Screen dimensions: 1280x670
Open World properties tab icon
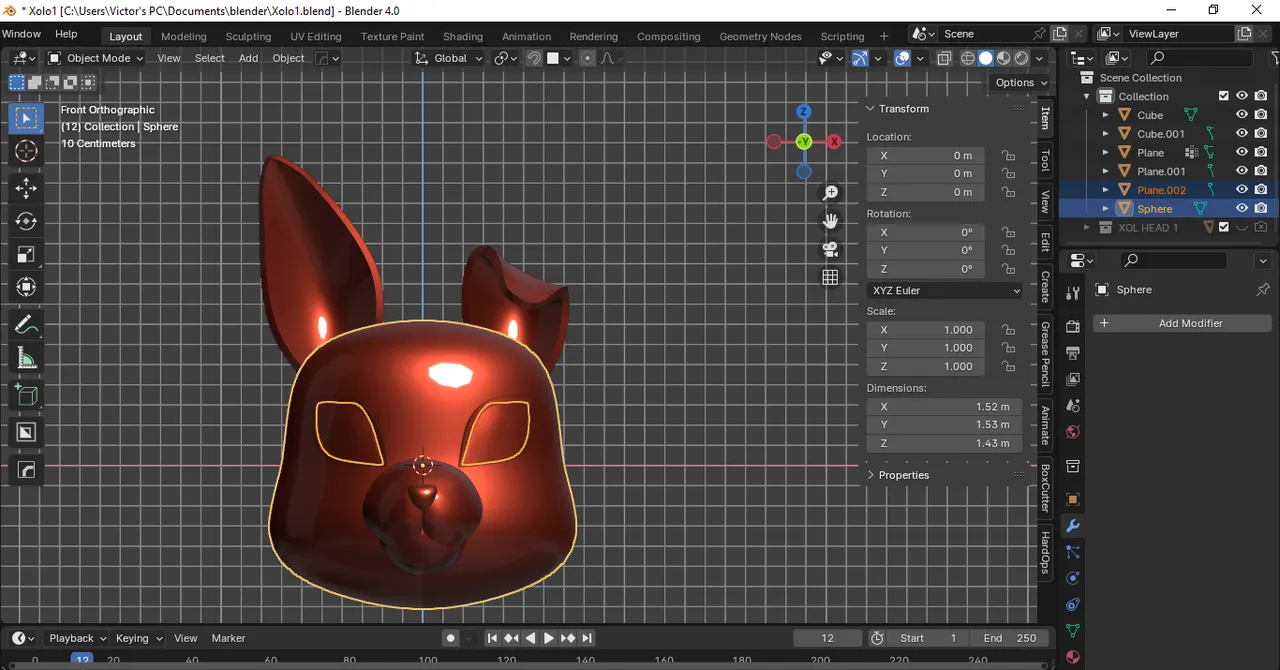pos(1073,432)
